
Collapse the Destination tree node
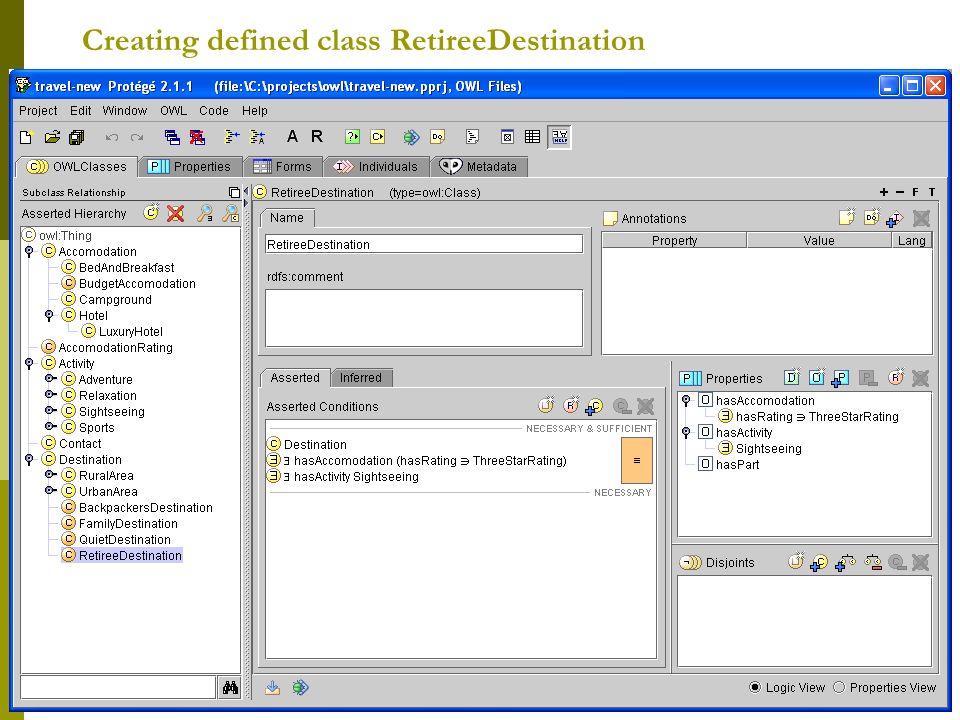tap(29, 459)
